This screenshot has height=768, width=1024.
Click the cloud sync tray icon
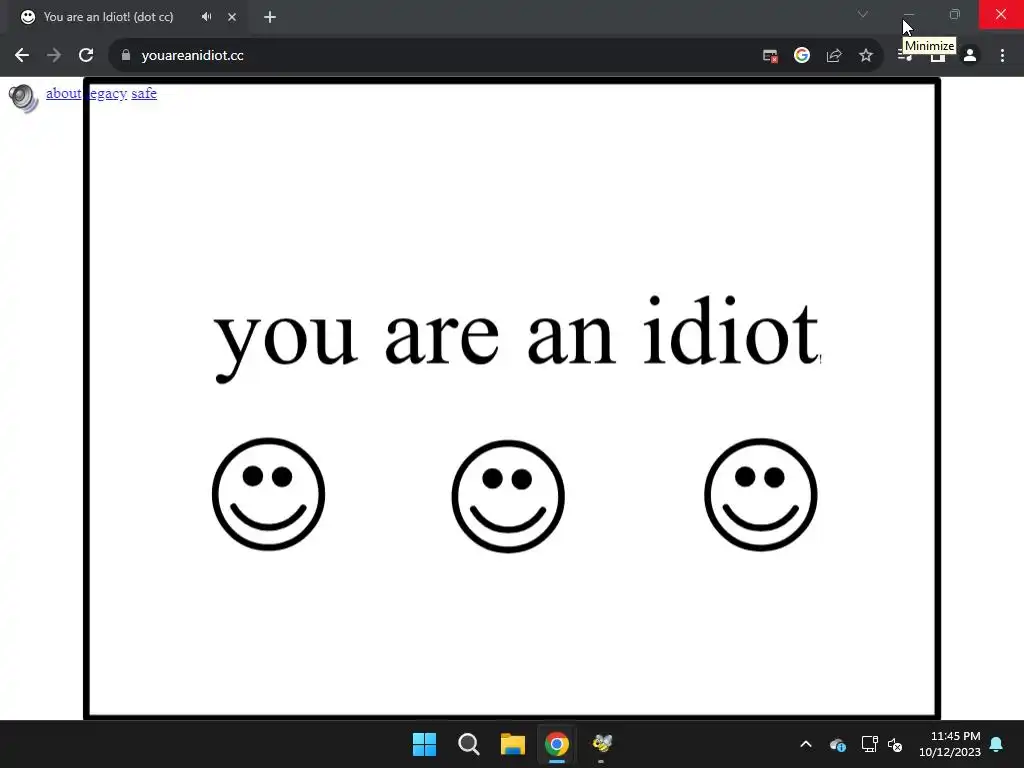[838, 744]
